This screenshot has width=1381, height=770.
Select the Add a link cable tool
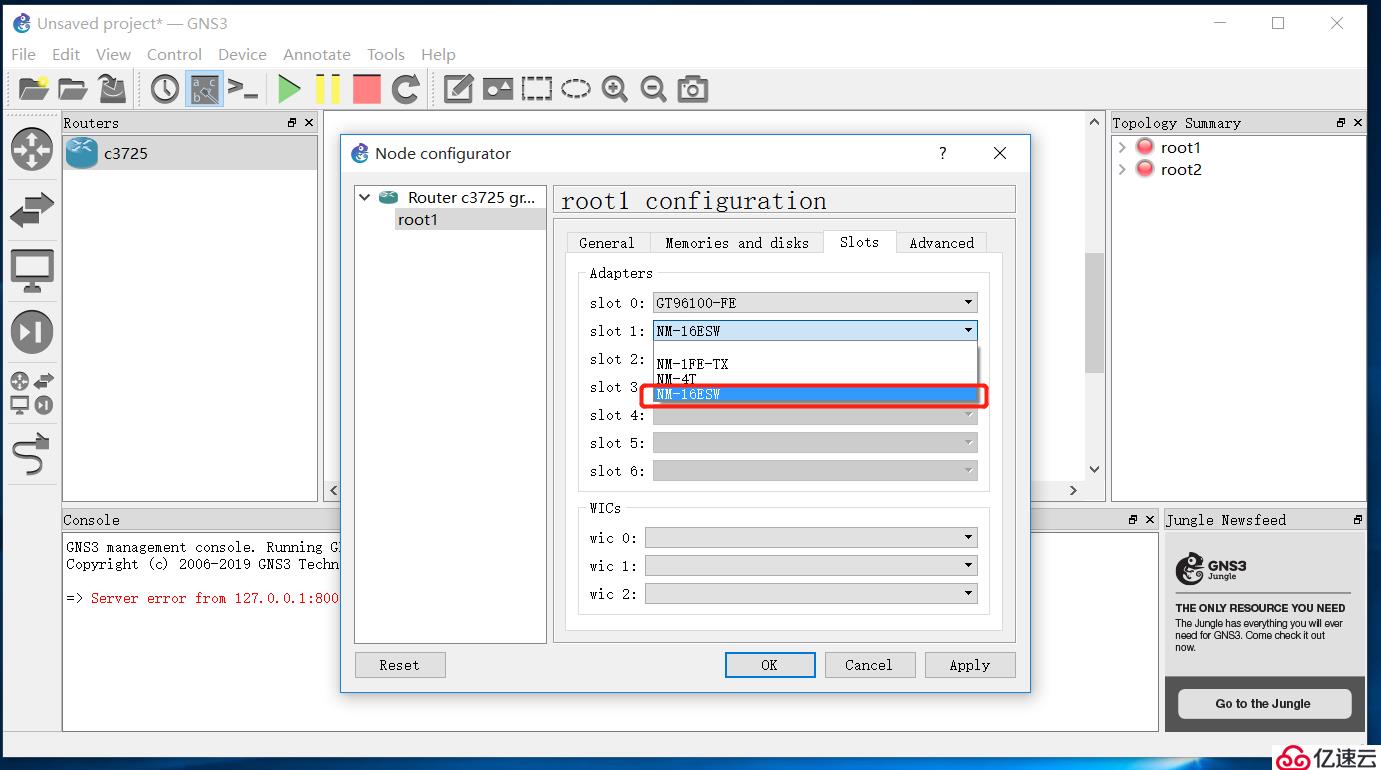[32, 454]
